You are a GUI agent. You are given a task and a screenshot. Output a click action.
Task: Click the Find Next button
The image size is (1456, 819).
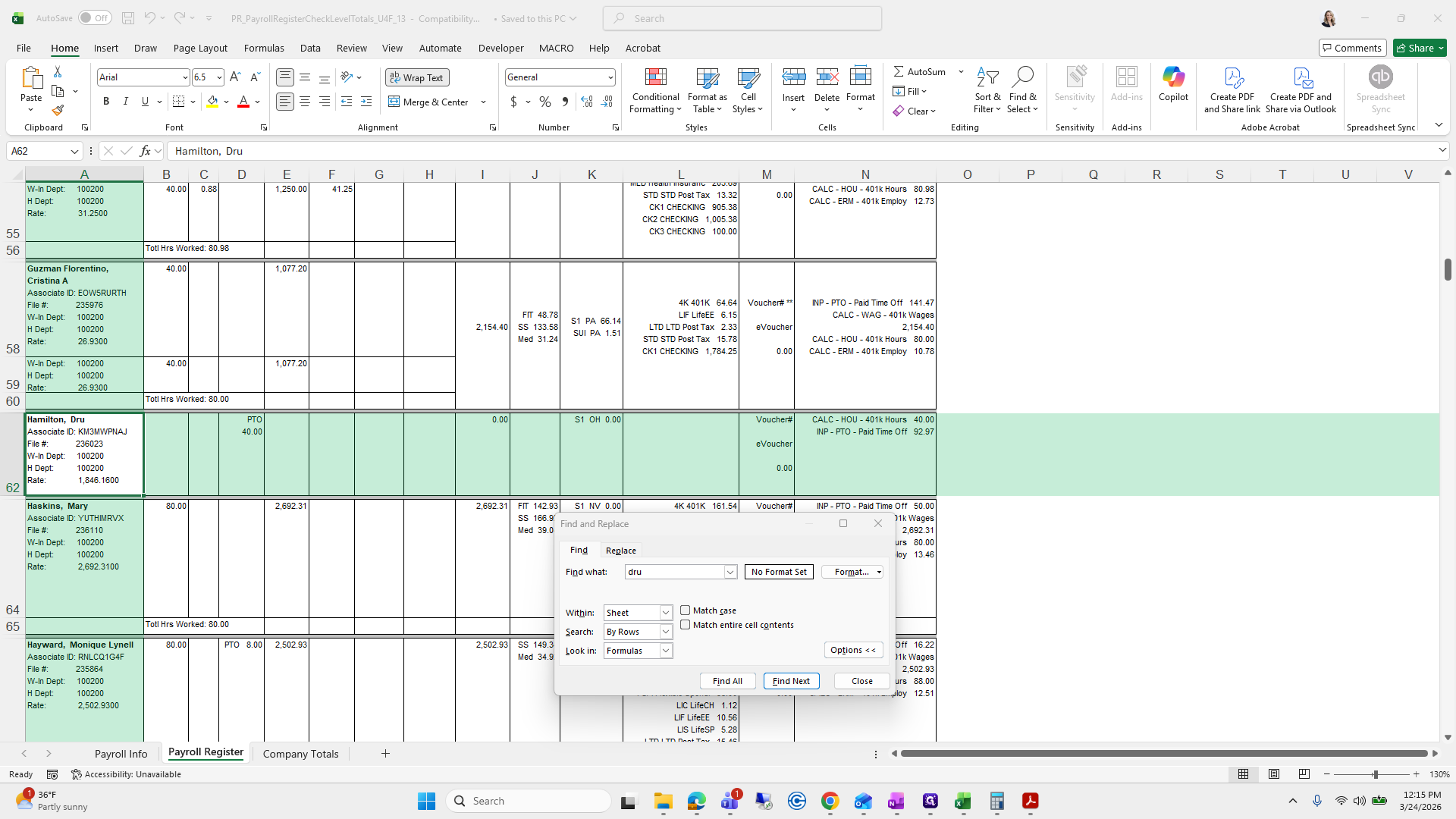pyautogui.click(x=791, y=681)
